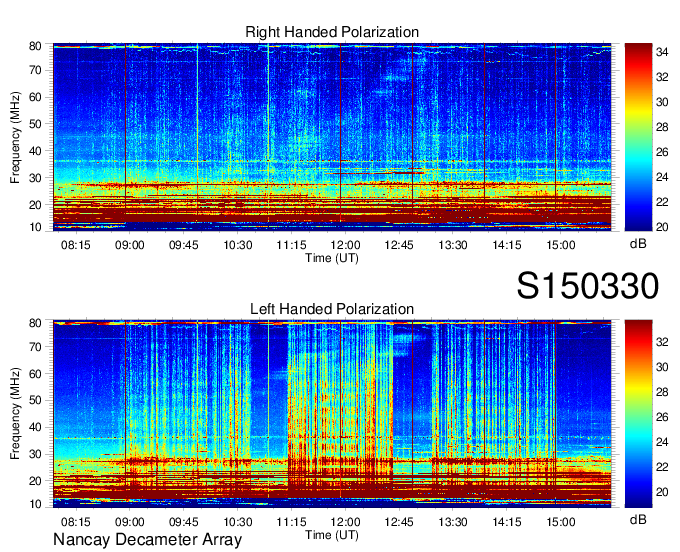Click the dB label under Left Handed color bar
The image size is (680, 552).
pyautogui.click(x=638, y=519)
